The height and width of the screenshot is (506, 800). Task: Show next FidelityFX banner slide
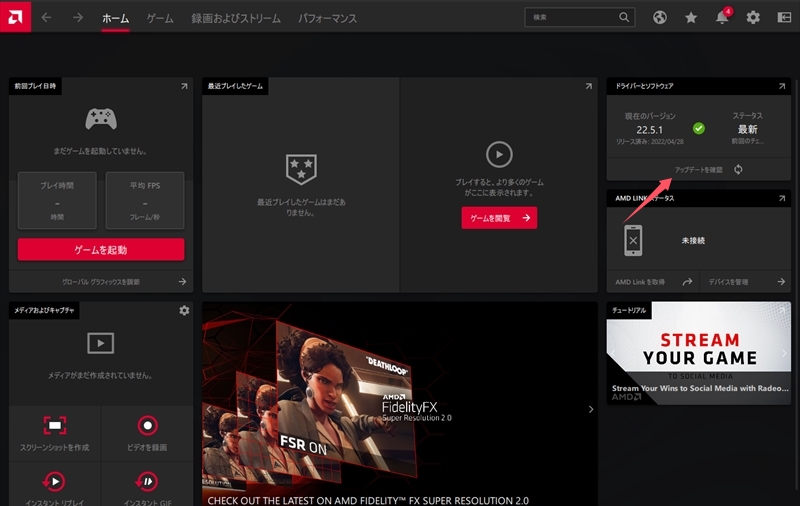tap(591, 409)
